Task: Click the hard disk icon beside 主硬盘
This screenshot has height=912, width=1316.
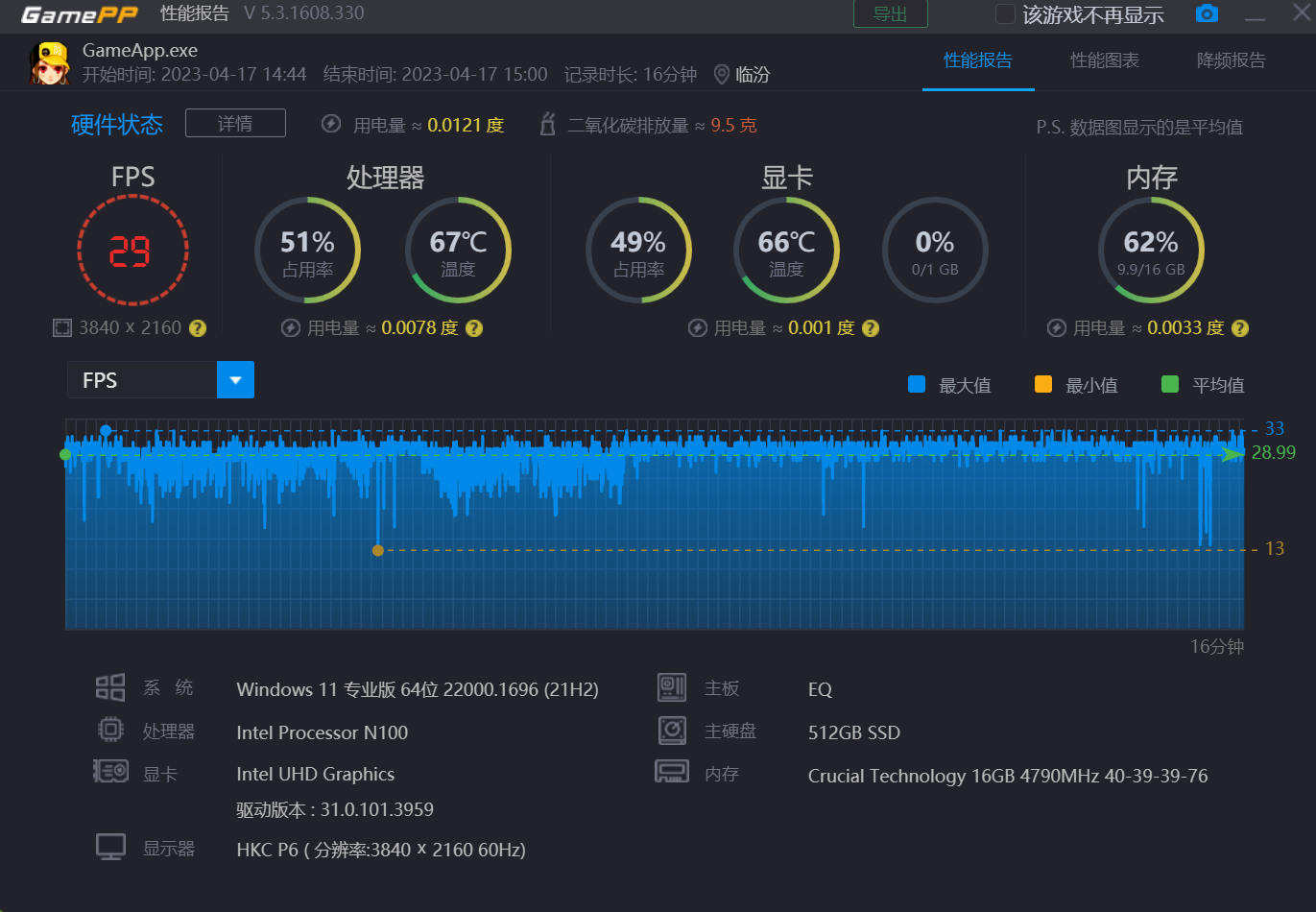Action: 672,731
